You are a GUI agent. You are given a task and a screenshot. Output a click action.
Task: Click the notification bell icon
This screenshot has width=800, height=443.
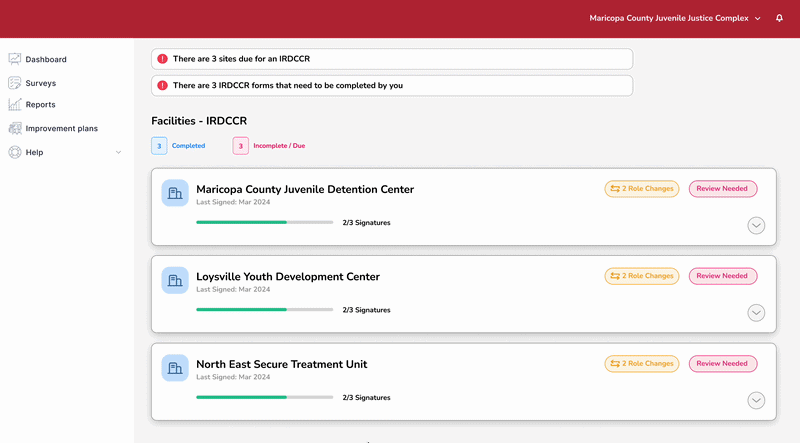point(779,18)
